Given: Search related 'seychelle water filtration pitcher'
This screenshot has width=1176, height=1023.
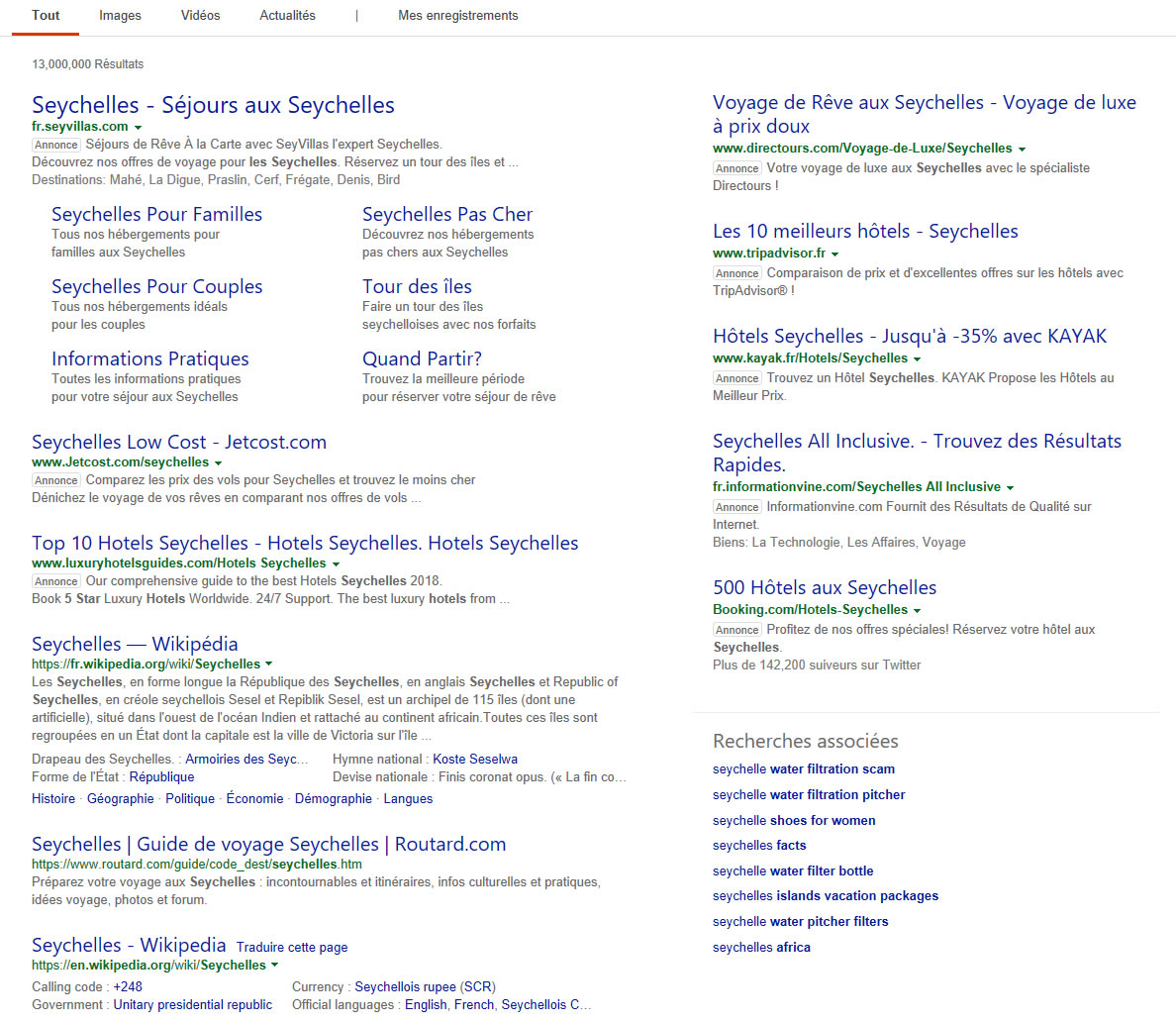Looking at the screenshot, I should coord(809,795).
